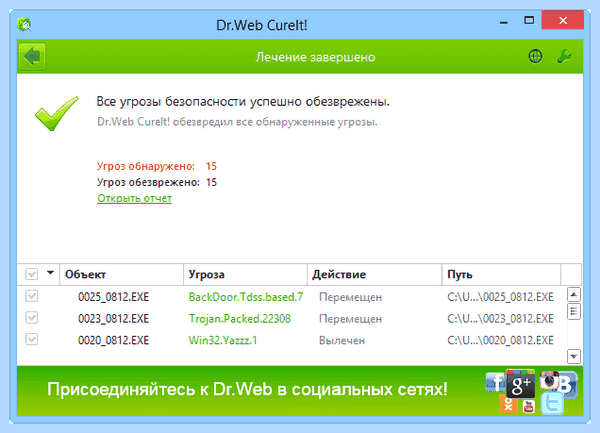Select the 0020_0812.EXE object name
The width and height of the screenshot is (600, 433).
coord(113,340)
